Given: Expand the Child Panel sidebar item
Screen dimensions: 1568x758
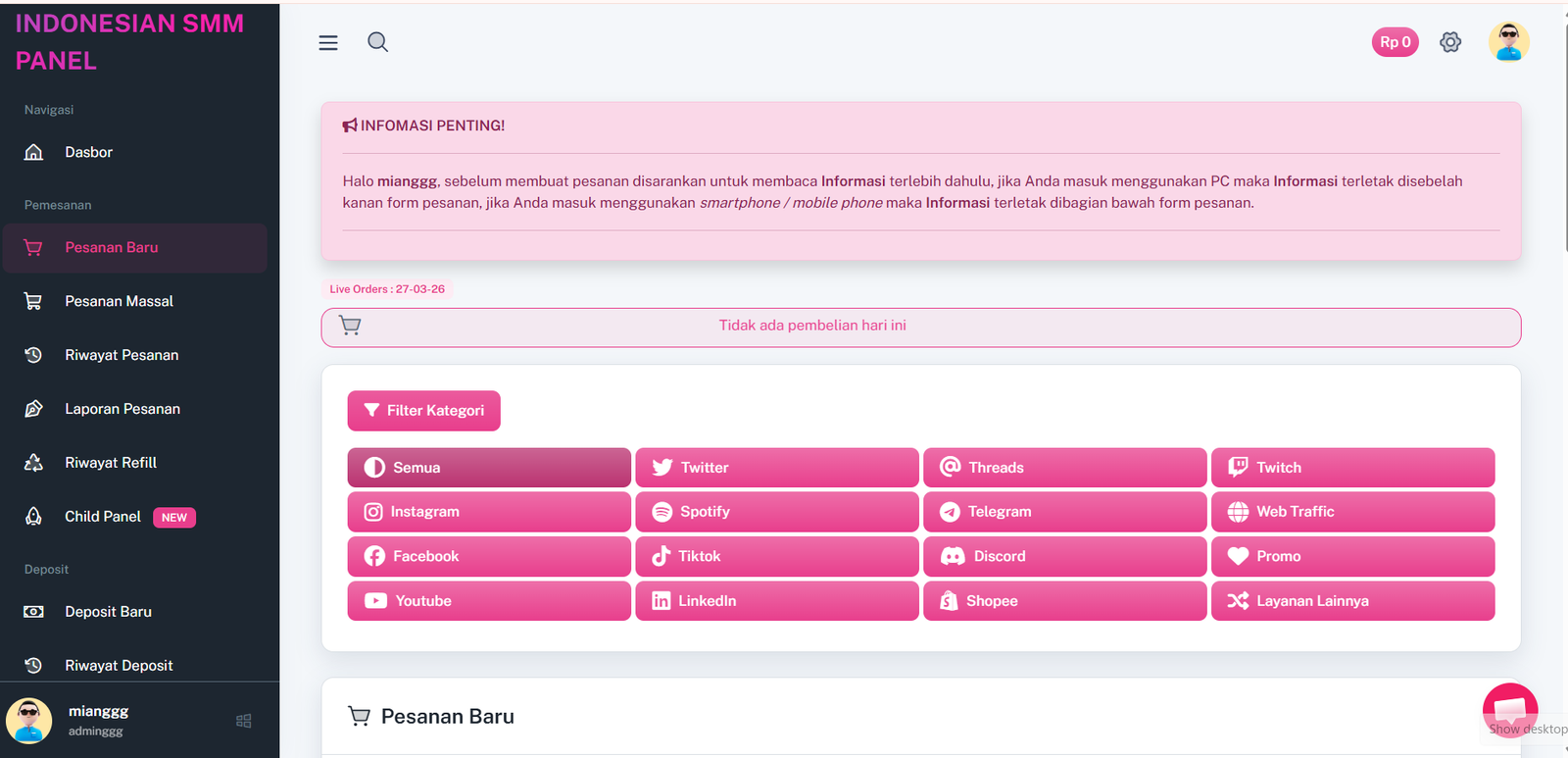Looking at the screenshot, I should (103, 517).
